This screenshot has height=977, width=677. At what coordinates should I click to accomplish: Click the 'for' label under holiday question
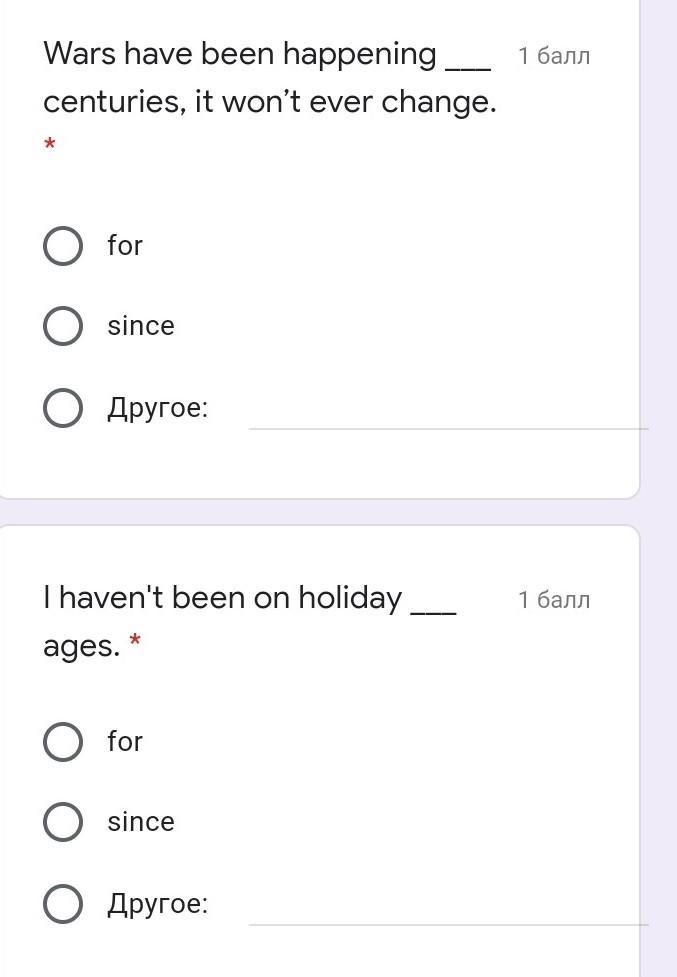(125, 741)
